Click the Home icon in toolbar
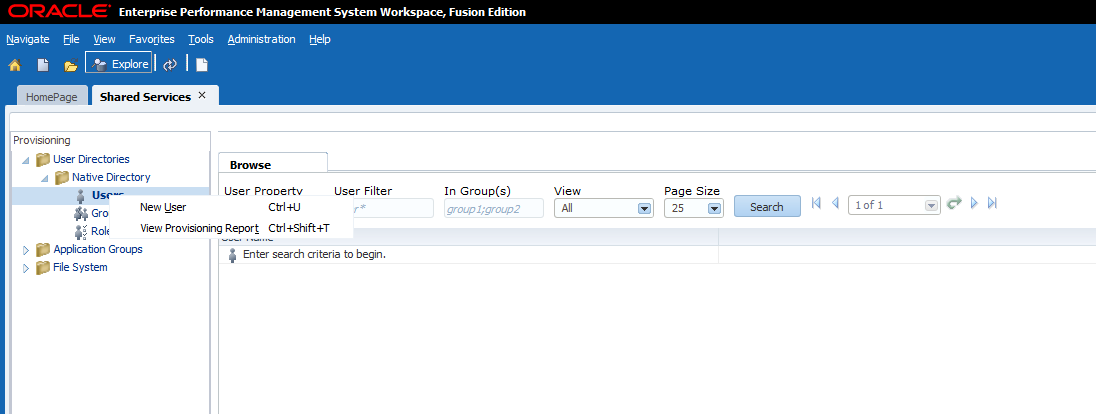This screenshot has width=1096, height=414. [x=14, y=65]
